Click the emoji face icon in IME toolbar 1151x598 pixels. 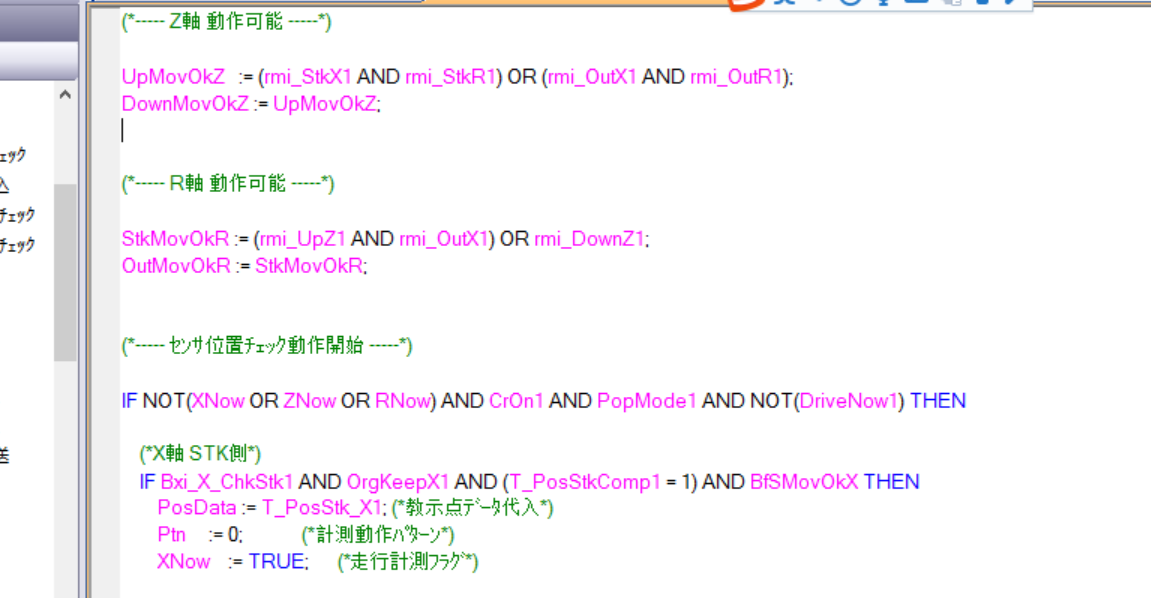pos(850,3)
